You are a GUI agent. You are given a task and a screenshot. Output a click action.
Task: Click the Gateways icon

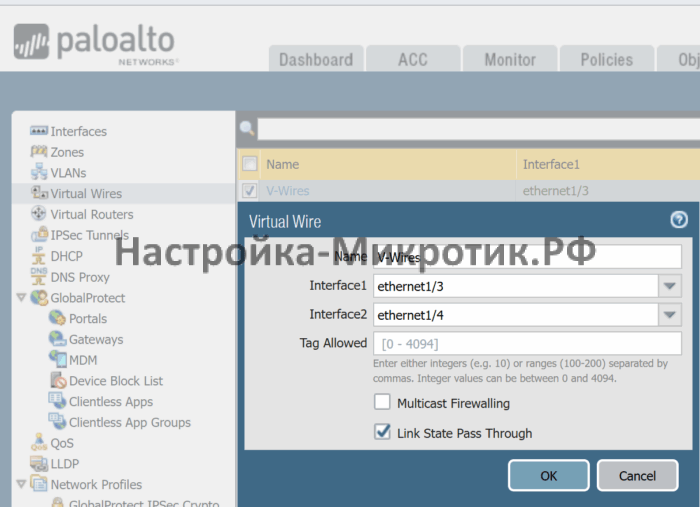pos(57,339)
